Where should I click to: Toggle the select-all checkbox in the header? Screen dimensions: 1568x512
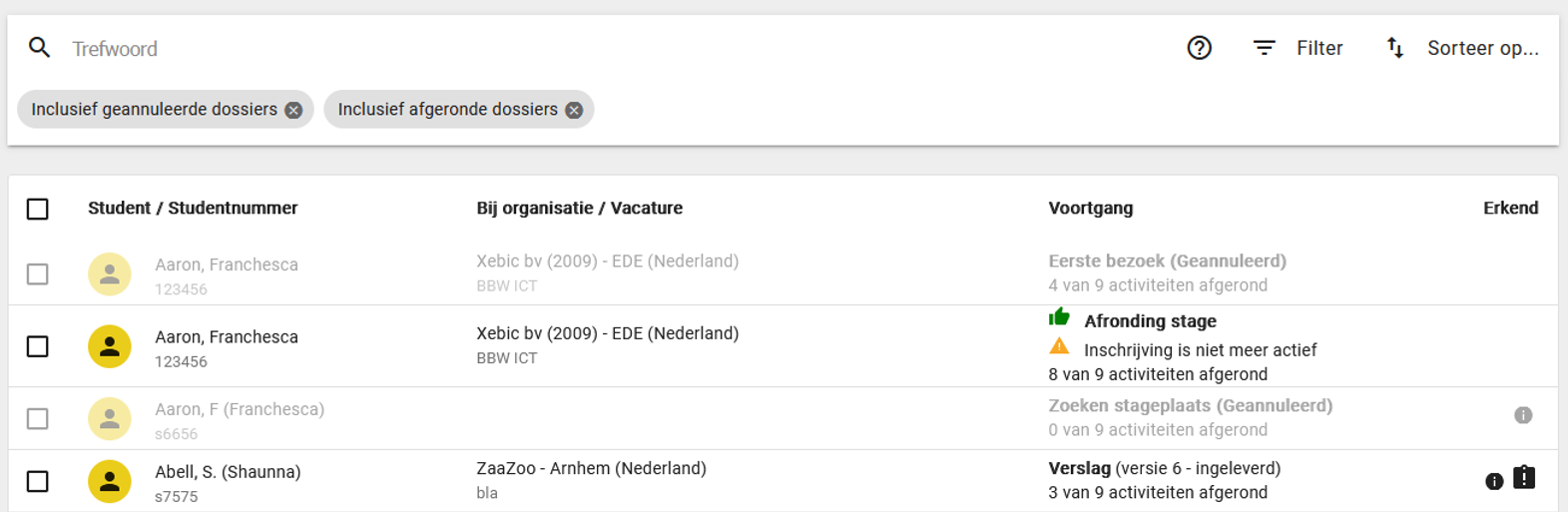click(38, 209)
